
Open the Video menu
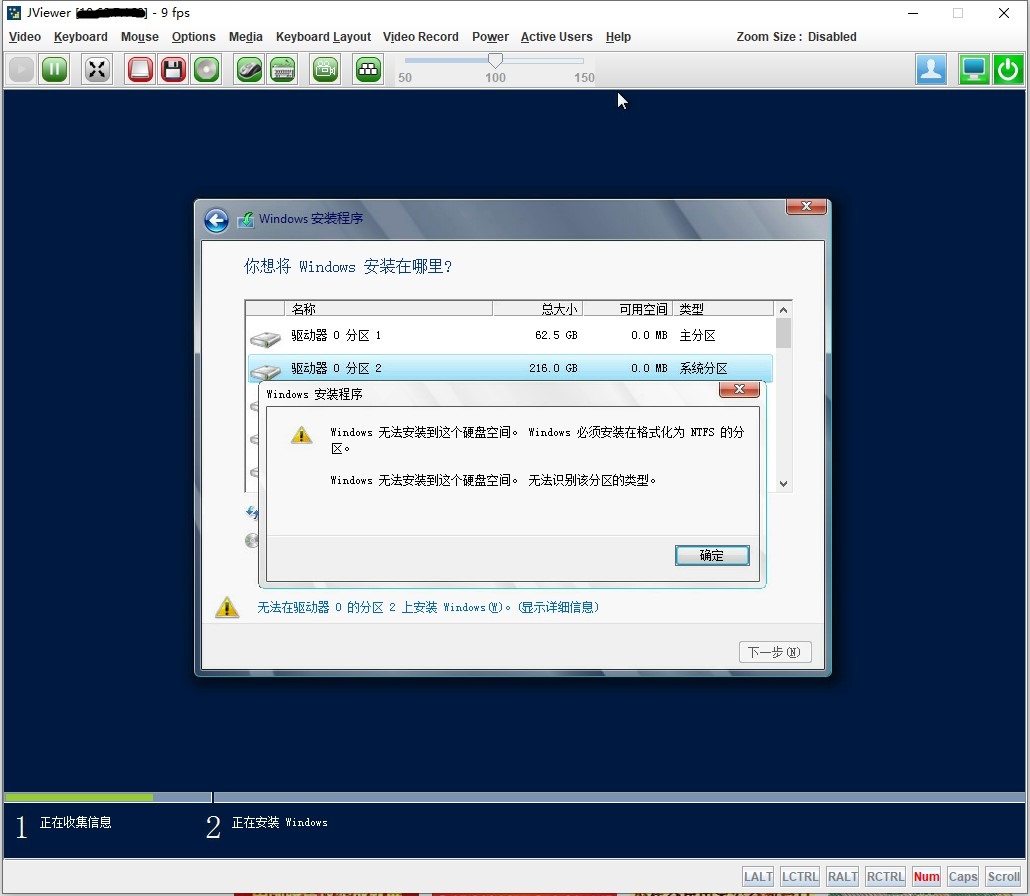point(25,37)
